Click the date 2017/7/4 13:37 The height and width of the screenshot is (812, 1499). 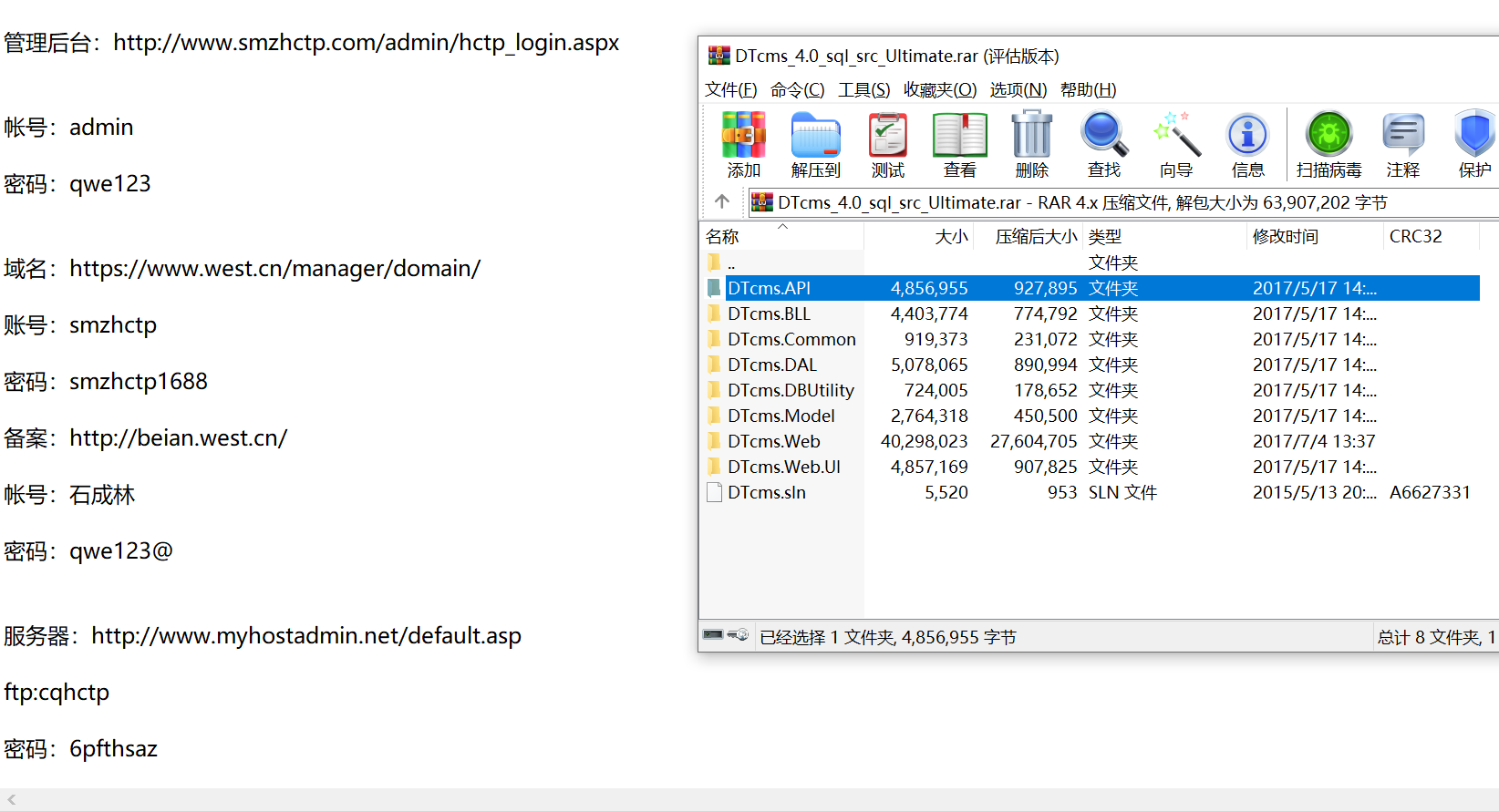[1314, 441]
